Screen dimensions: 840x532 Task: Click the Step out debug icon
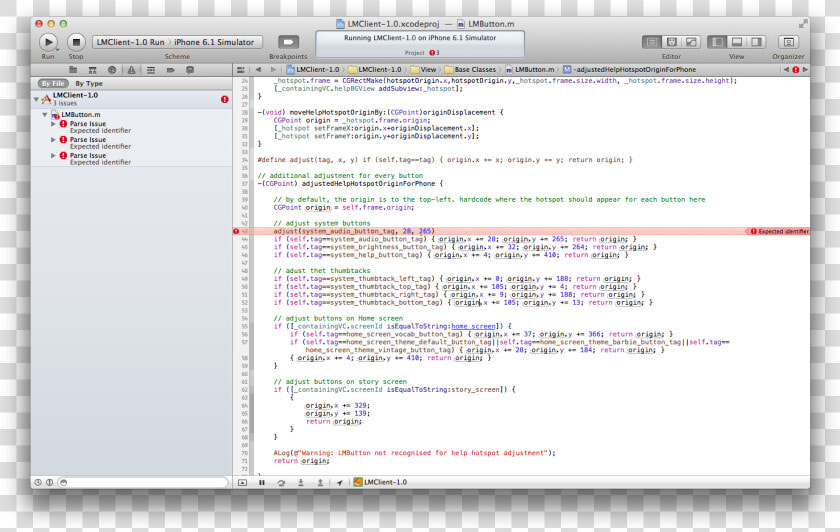(320, 482)
